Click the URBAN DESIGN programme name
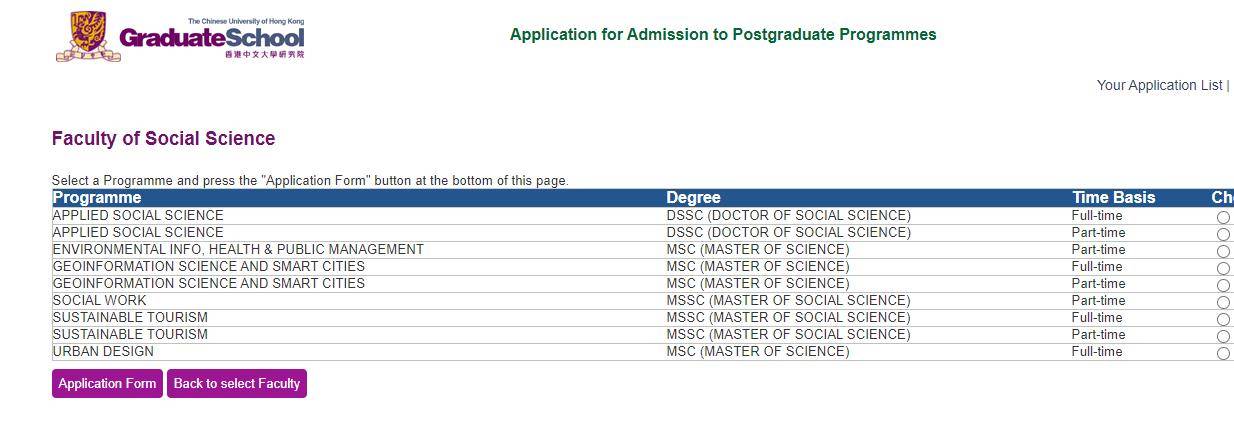The height and width of the screenshot is (432, 1234). pos(103,351)
